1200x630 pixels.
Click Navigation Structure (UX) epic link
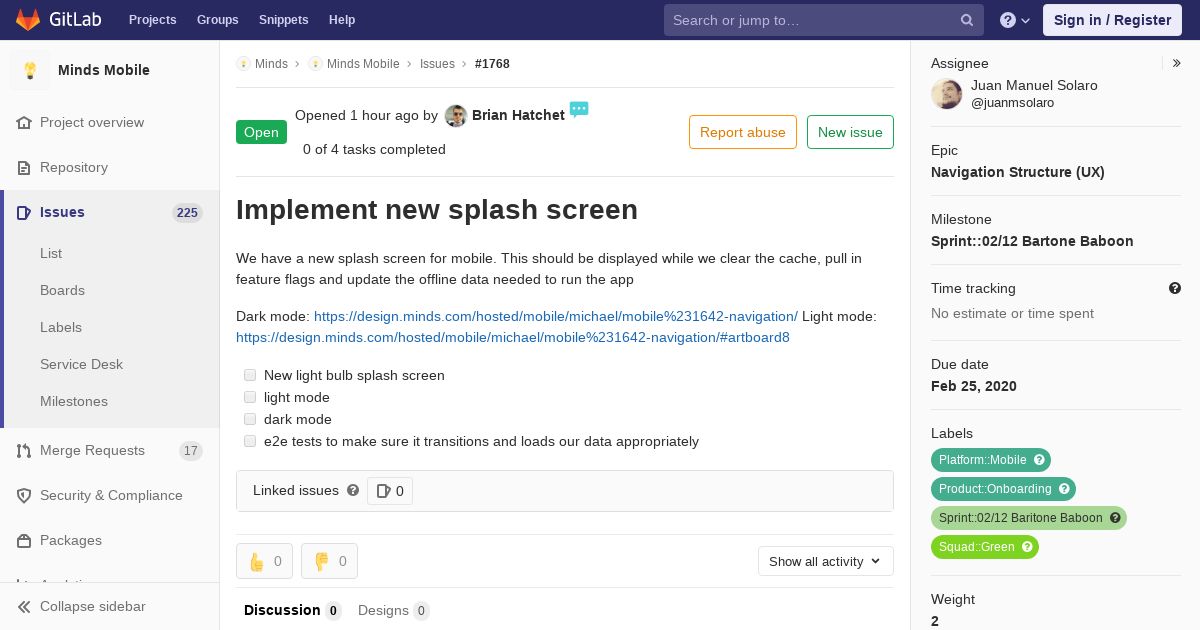pyautogui.click(x=1018, y=172)
